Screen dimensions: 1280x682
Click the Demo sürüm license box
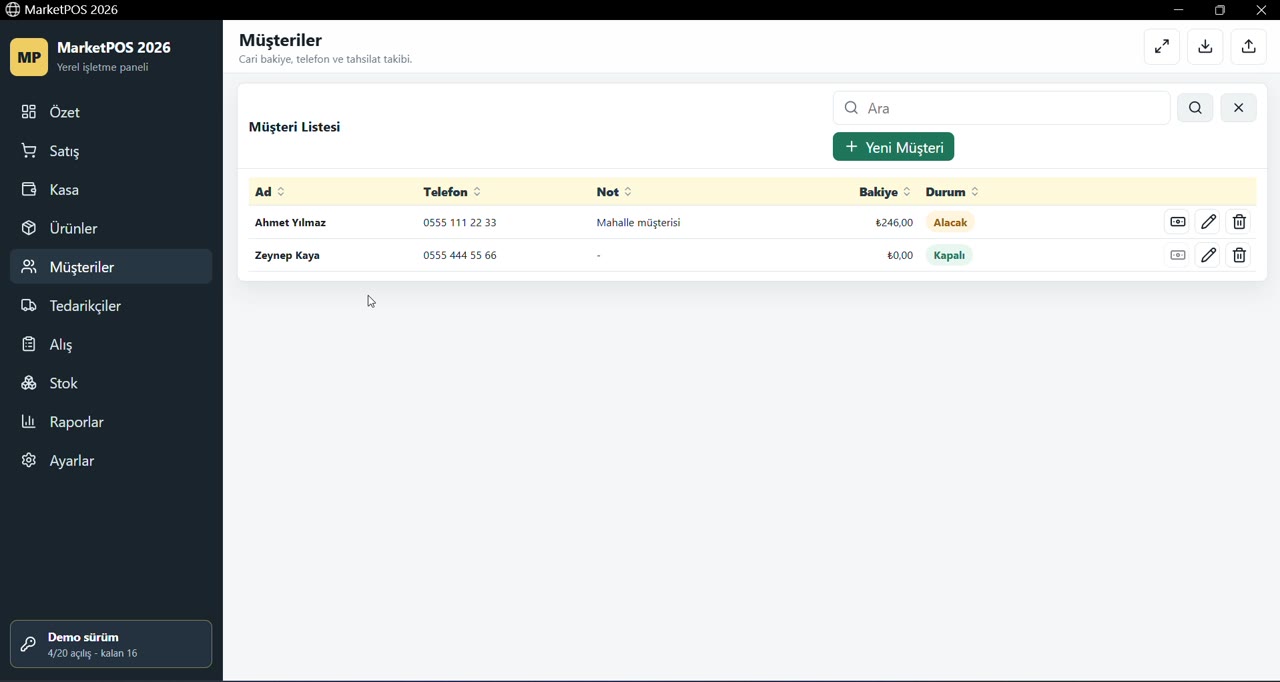111,644
